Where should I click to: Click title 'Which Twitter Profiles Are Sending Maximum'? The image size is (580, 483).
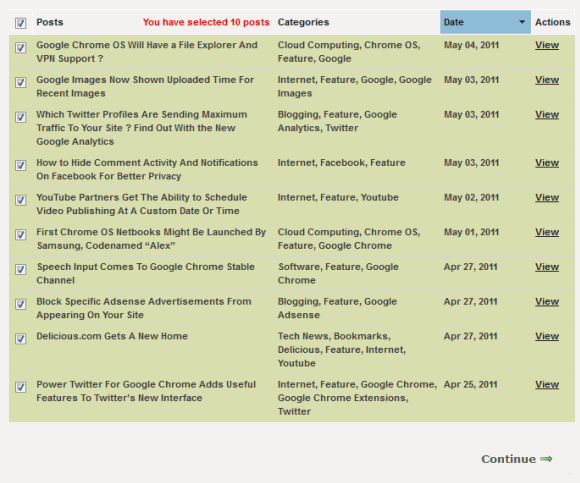(142, 128)
